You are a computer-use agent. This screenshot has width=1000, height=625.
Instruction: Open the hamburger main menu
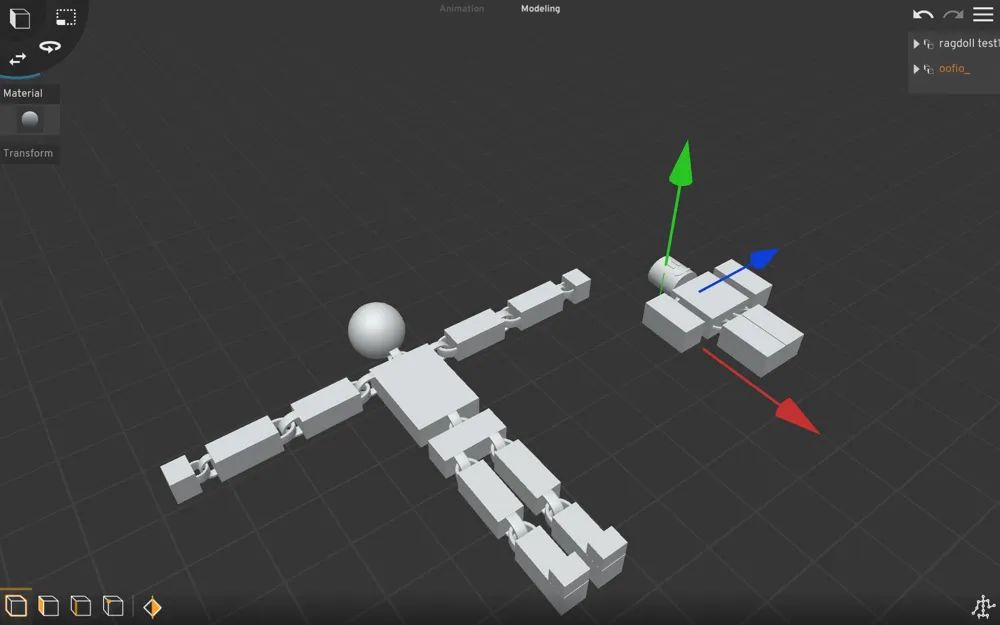(x=983, y=14)
